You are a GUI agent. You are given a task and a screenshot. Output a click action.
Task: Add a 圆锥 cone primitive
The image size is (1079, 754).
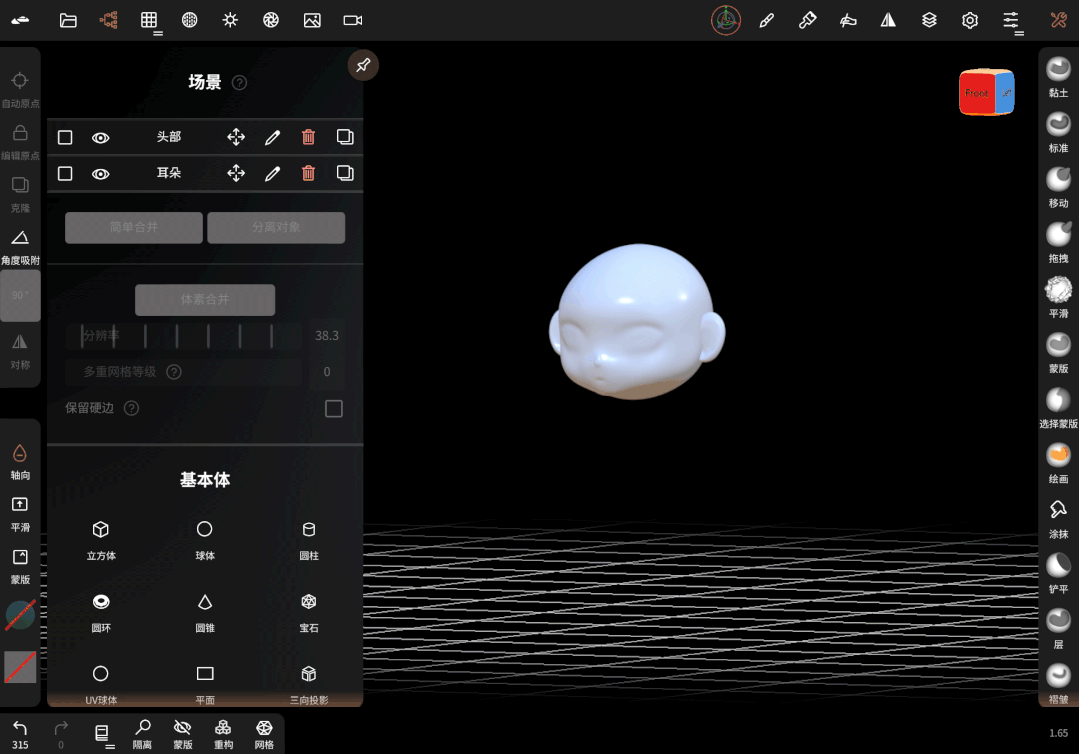coord(205,613)
